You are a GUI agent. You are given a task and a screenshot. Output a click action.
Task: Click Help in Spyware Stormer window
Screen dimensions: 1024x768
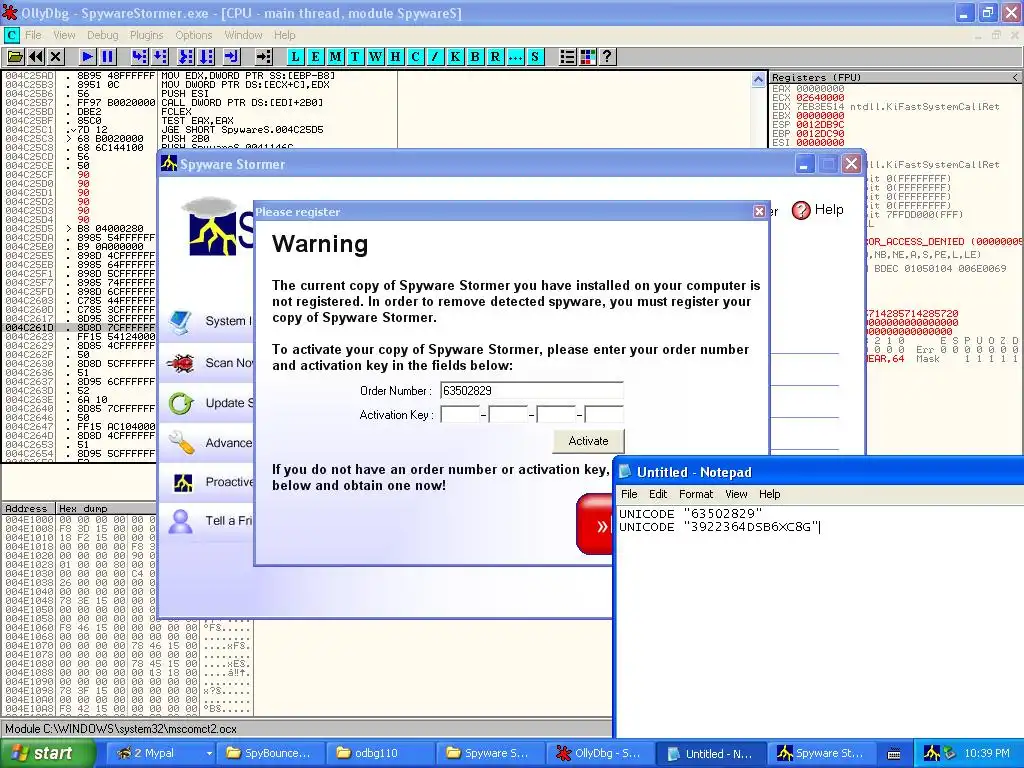coord(818,210)
